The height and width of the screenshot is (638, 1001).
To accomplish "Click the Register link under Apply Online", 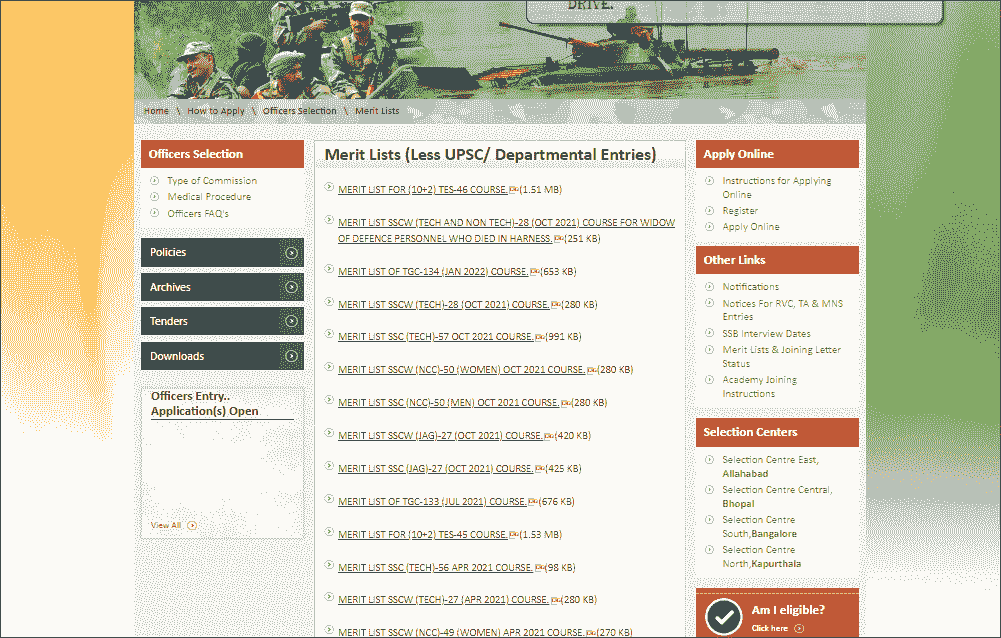I will pos(740,211).
